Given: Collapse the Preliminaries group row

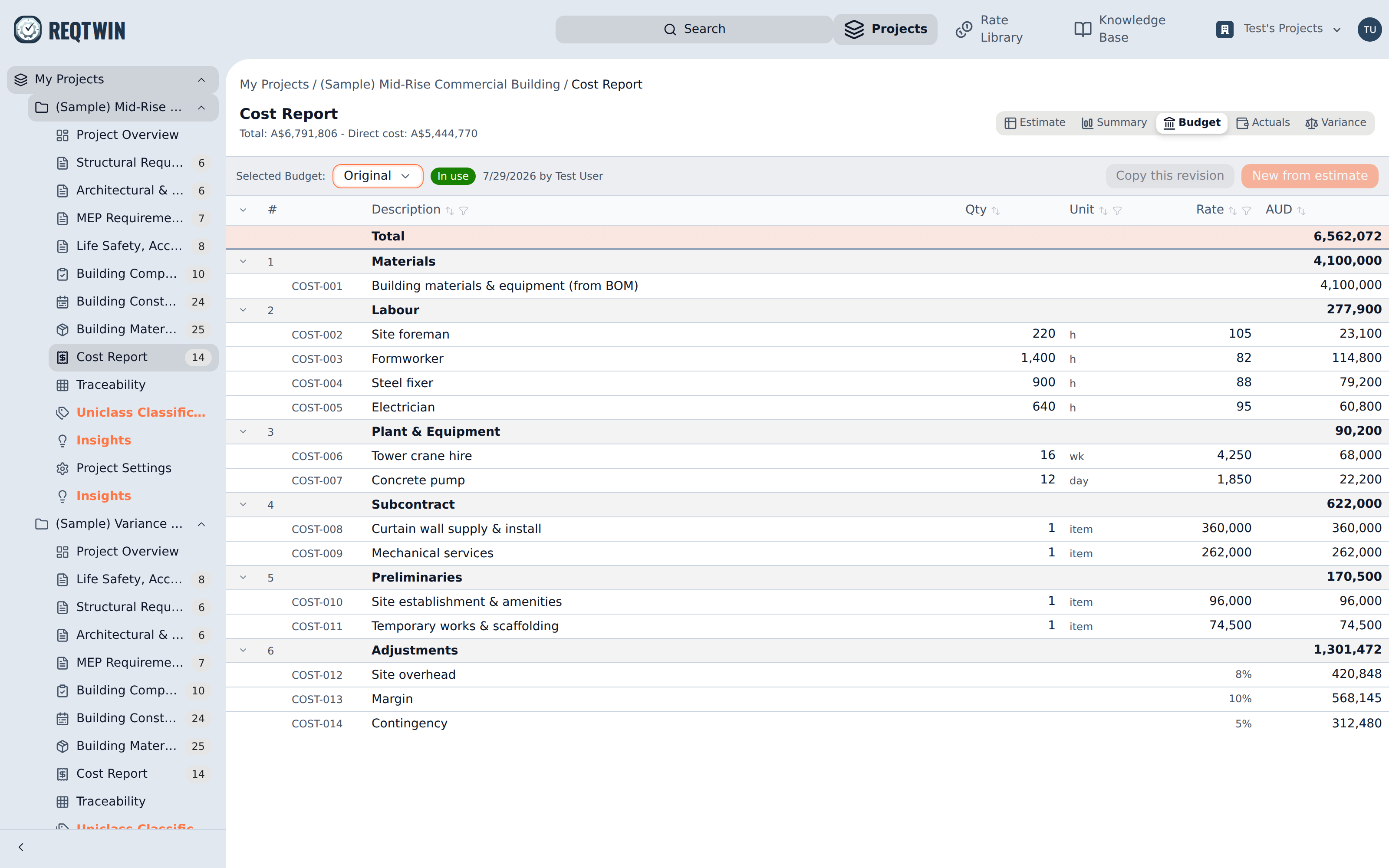Looking at the screenshot, I should [244, 578].
